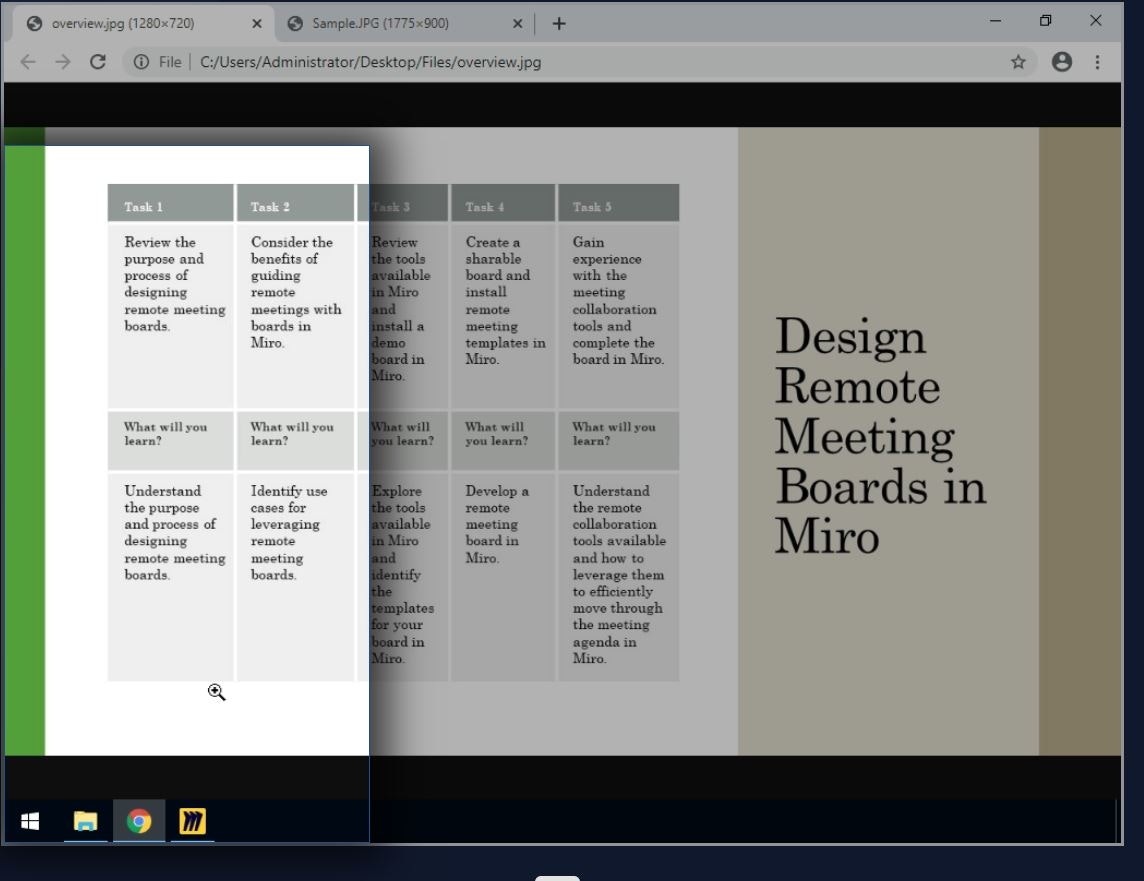Click 'What will you learn?' under Task 4
Viewport: 1144px width, 881px height.
coord(503,440)
